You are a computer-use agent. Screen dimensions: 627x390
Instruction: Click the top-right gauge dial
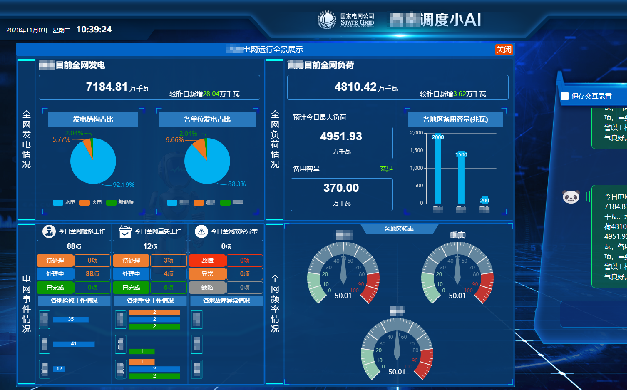click(457, 272)
